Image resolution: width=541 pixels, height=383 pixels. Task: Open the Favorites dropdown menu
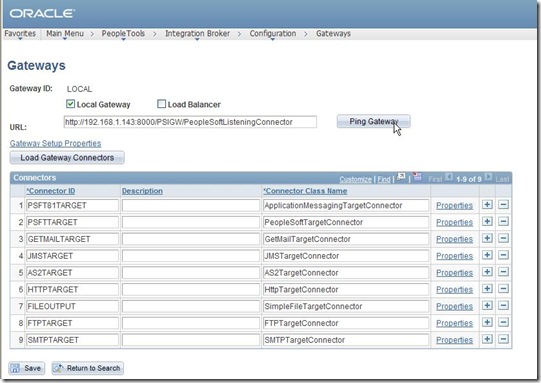point(20,34)
